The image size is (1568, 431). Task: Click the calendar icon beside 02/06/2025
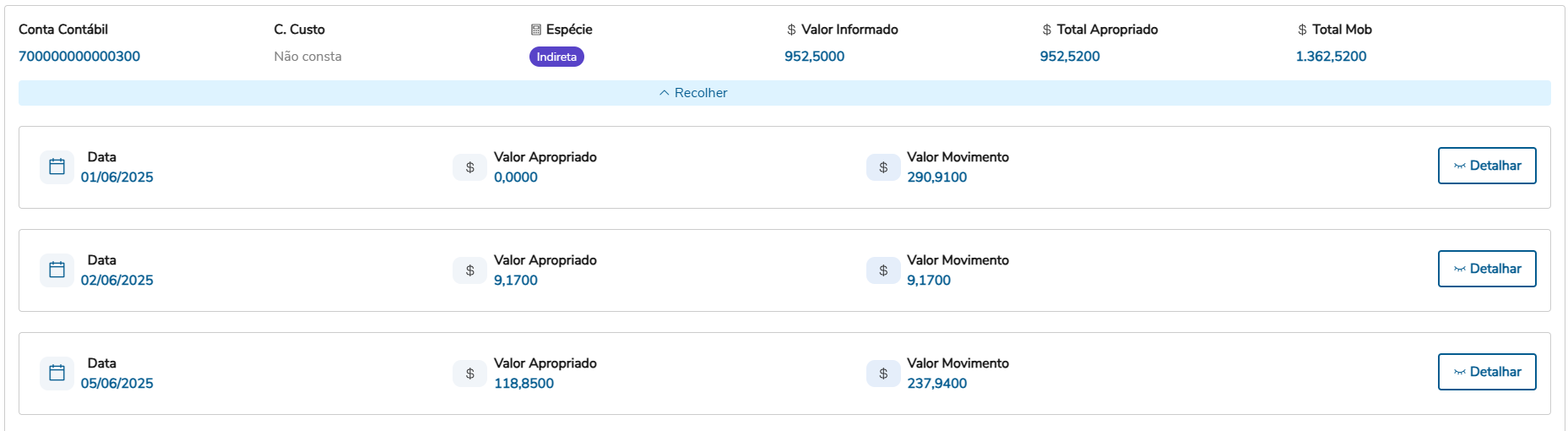[57, 270]
